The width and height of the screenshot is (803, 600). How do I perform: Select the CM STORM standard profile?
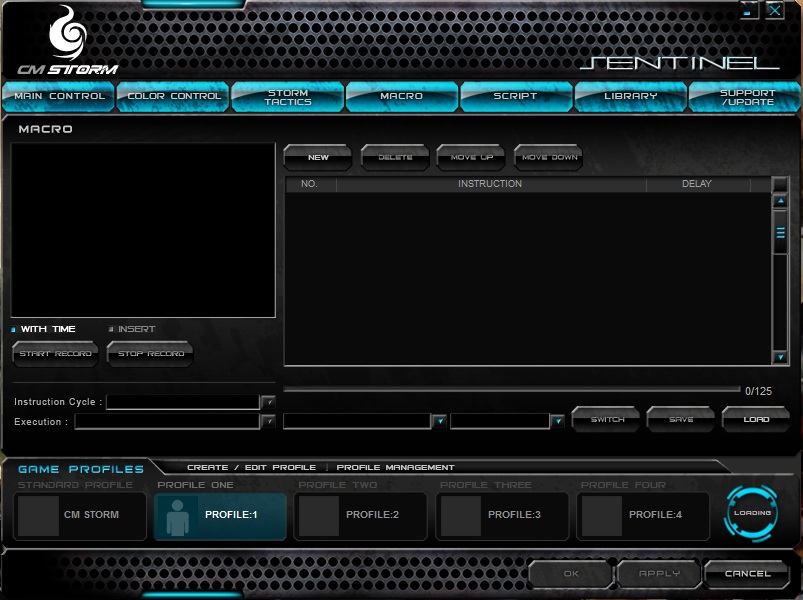click(x=80, y=516)
